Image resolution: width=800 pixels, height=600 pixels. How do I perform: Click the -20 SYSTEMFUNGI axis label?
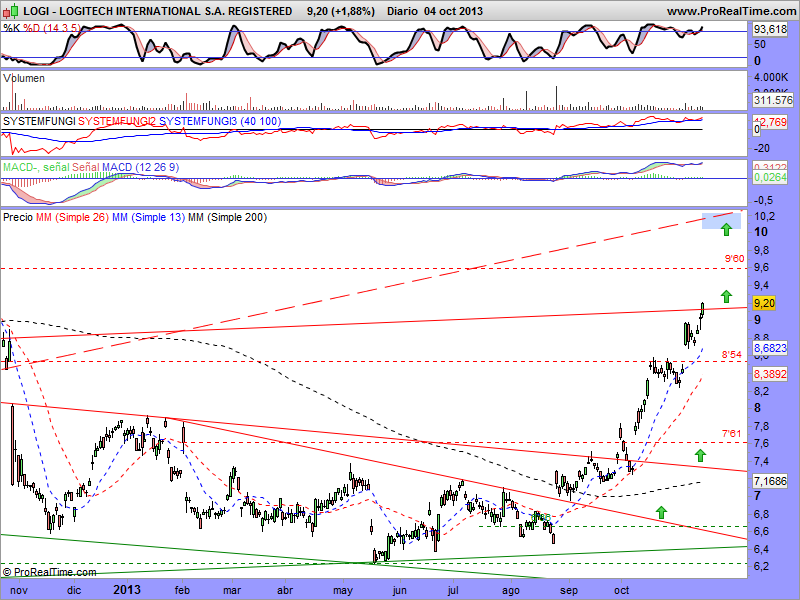[763, 148]
